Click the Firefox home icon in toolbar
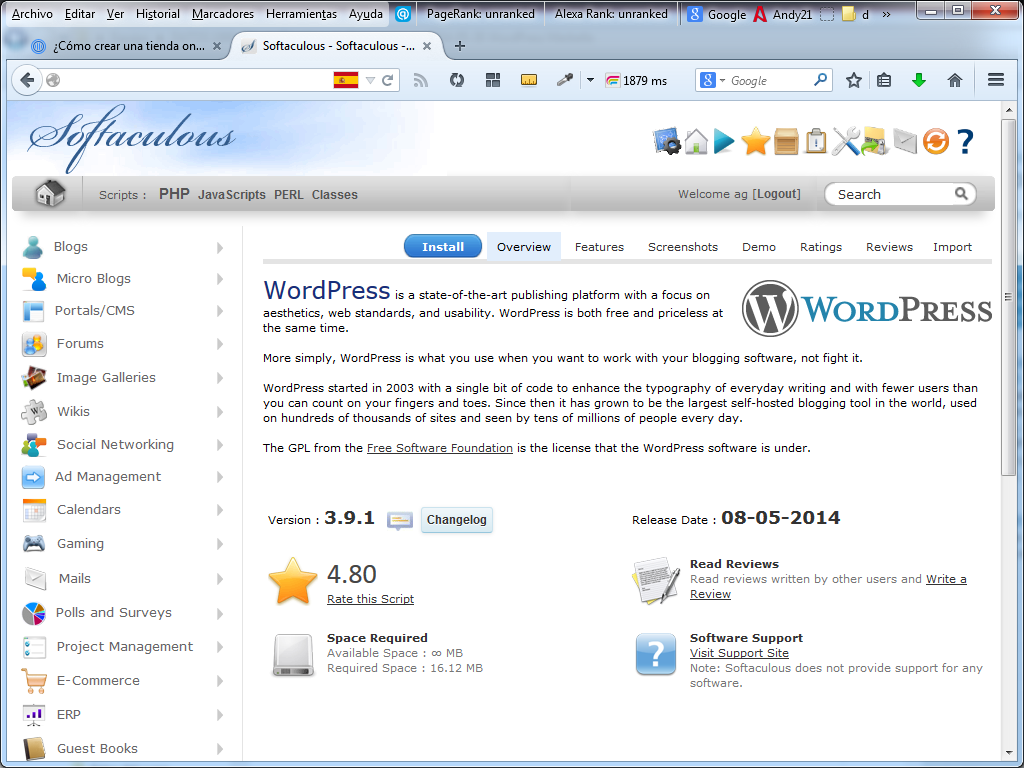This screenshot has height=768, width=1024. point(955,80)
